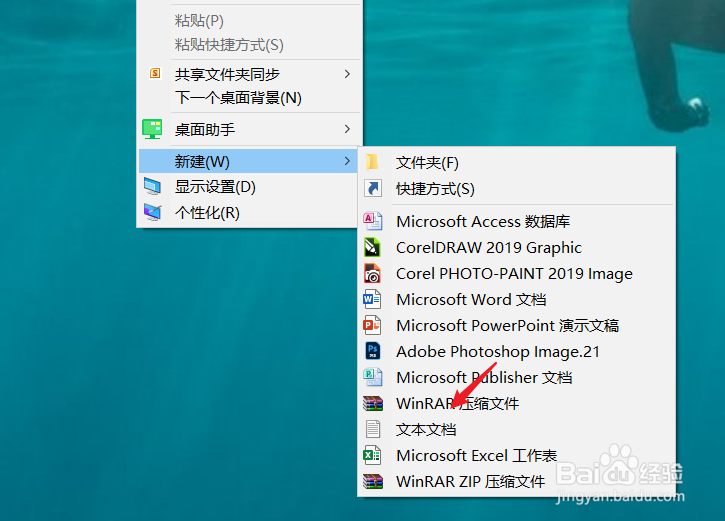Select 共享文件夹同步 menu item
The image size is (725, 521).
click(x=249, y=74)
